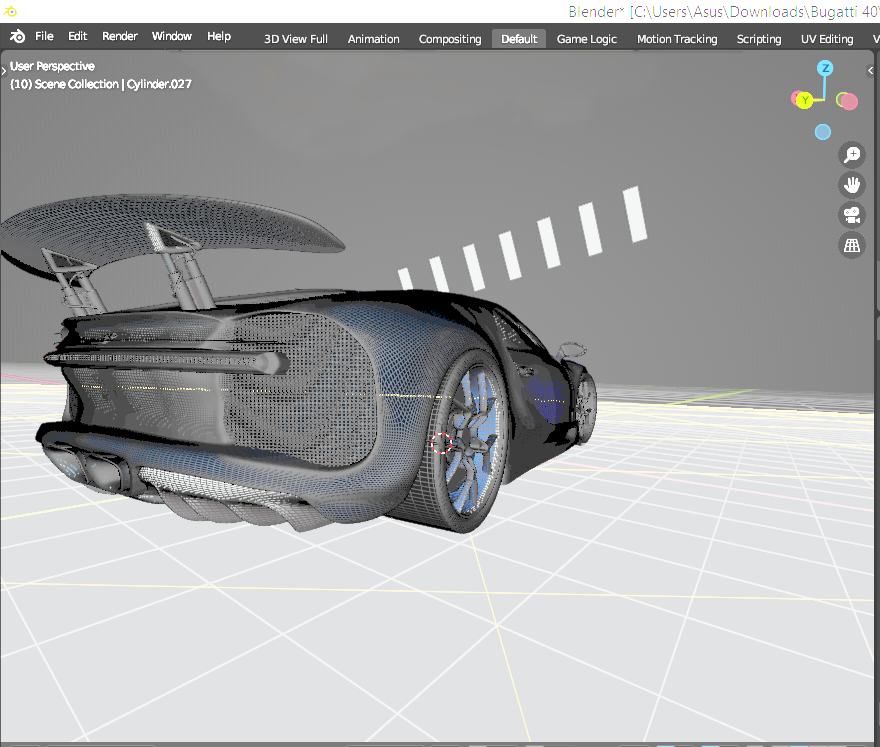Expand the right sidebar with chevron arrow
This screenshot has height=747, width=880.
pyautogui.click(x=871, y=71)
